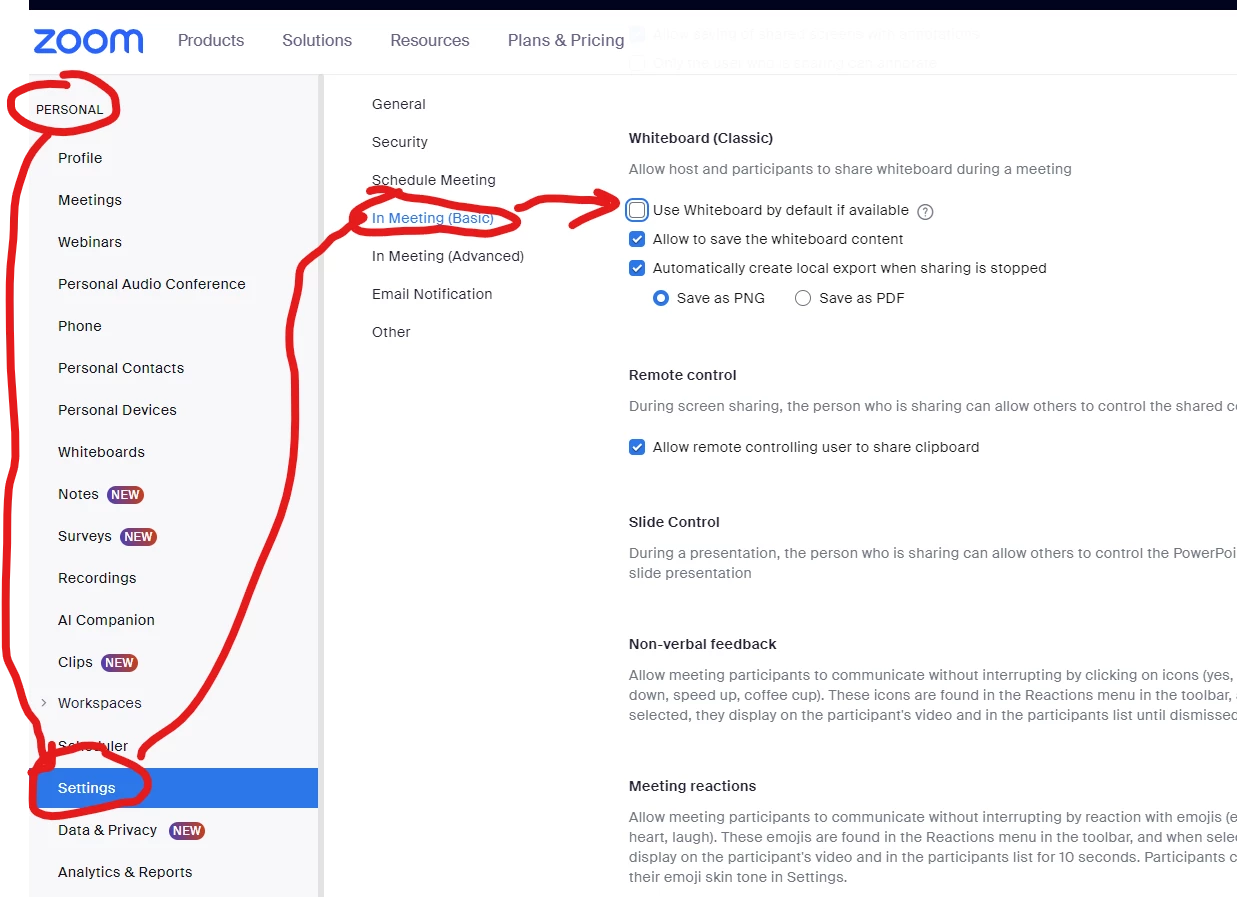Viewport: 1237px width, 897px height.
Task: Select the In Meeting (Basic) tab
Action: [x=433, y=218]
